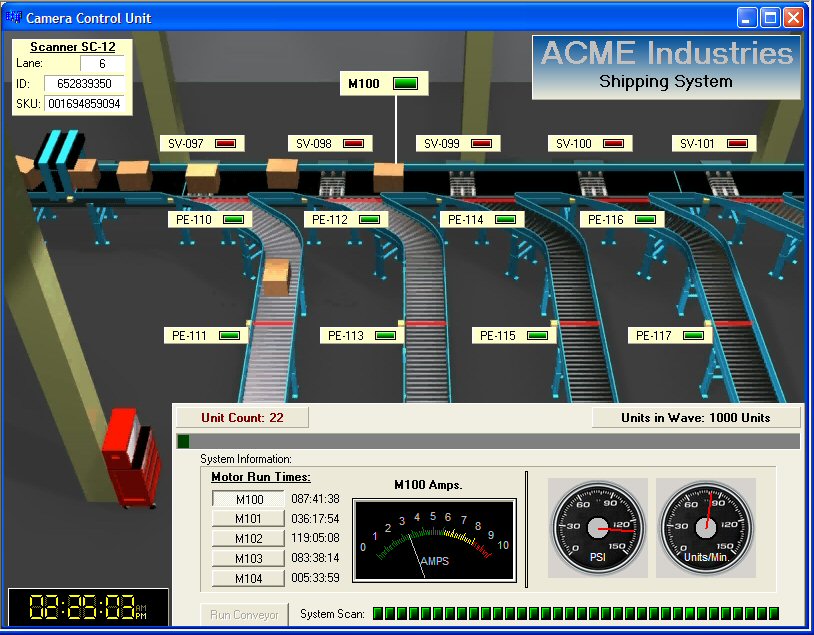The height and width of the screenshot is (635, 814).
Task: Click the M100 green motor indicator
Action: (405, 84)
